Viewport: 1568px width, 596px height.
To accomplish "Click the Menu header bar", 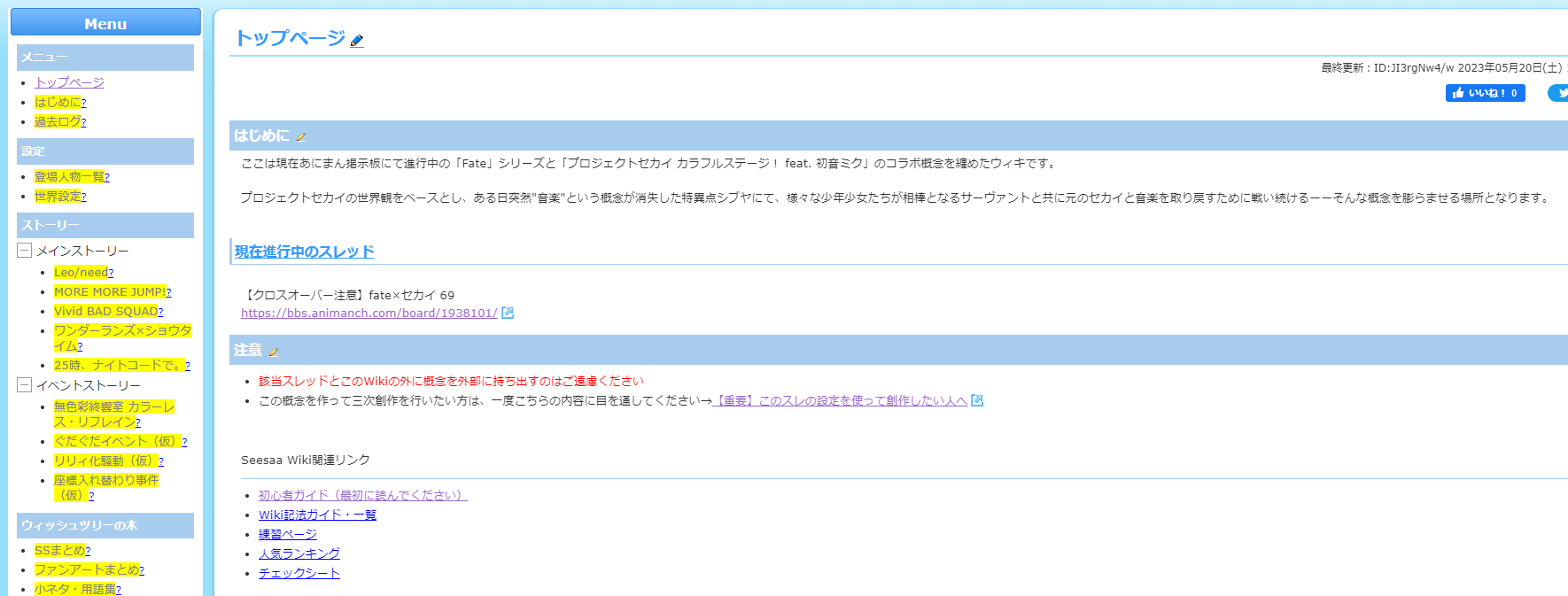I will [x=105, y=23].
